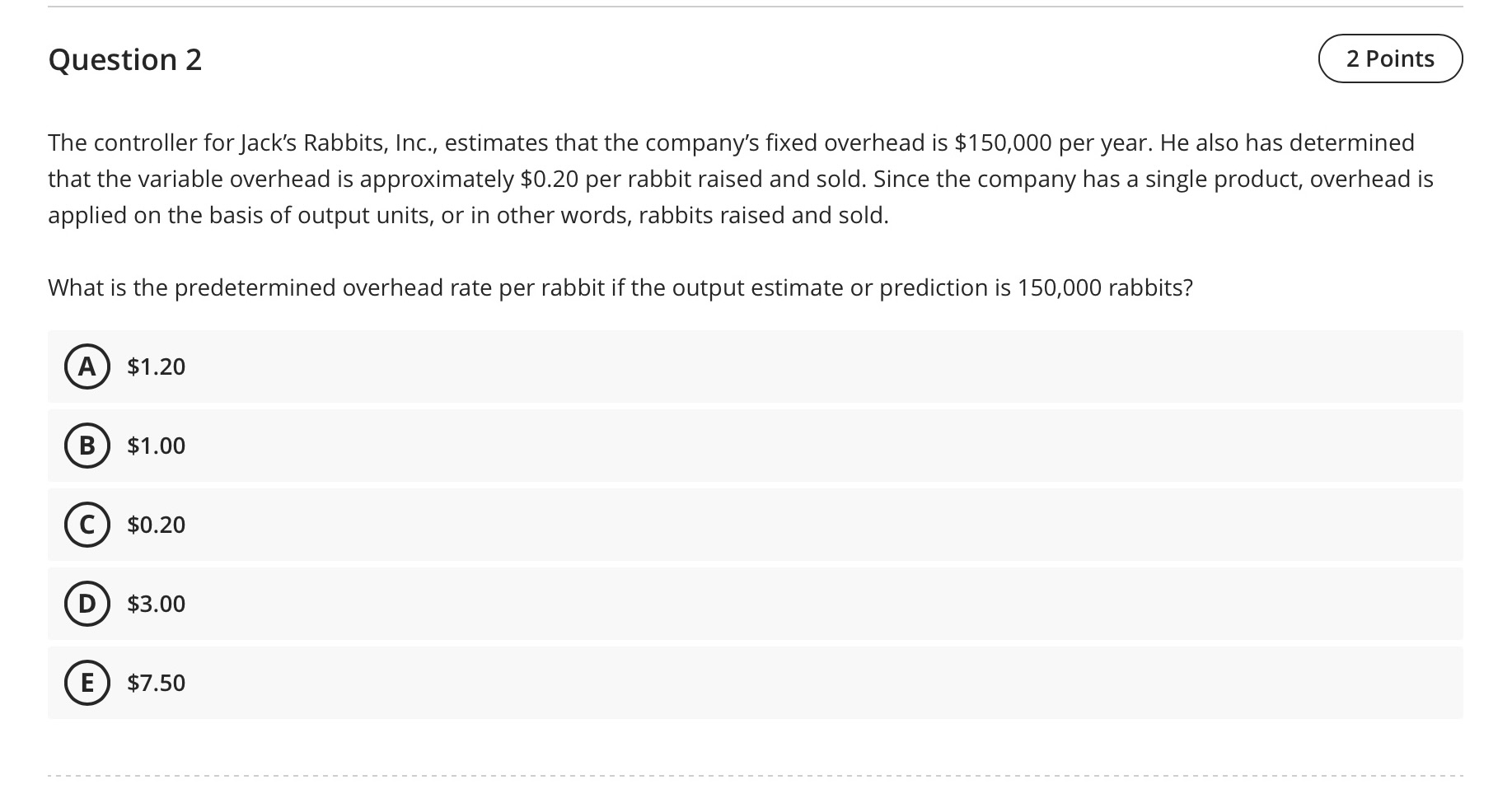
Task: Click the circled E option marker
Action: click(x=87, y=682)
